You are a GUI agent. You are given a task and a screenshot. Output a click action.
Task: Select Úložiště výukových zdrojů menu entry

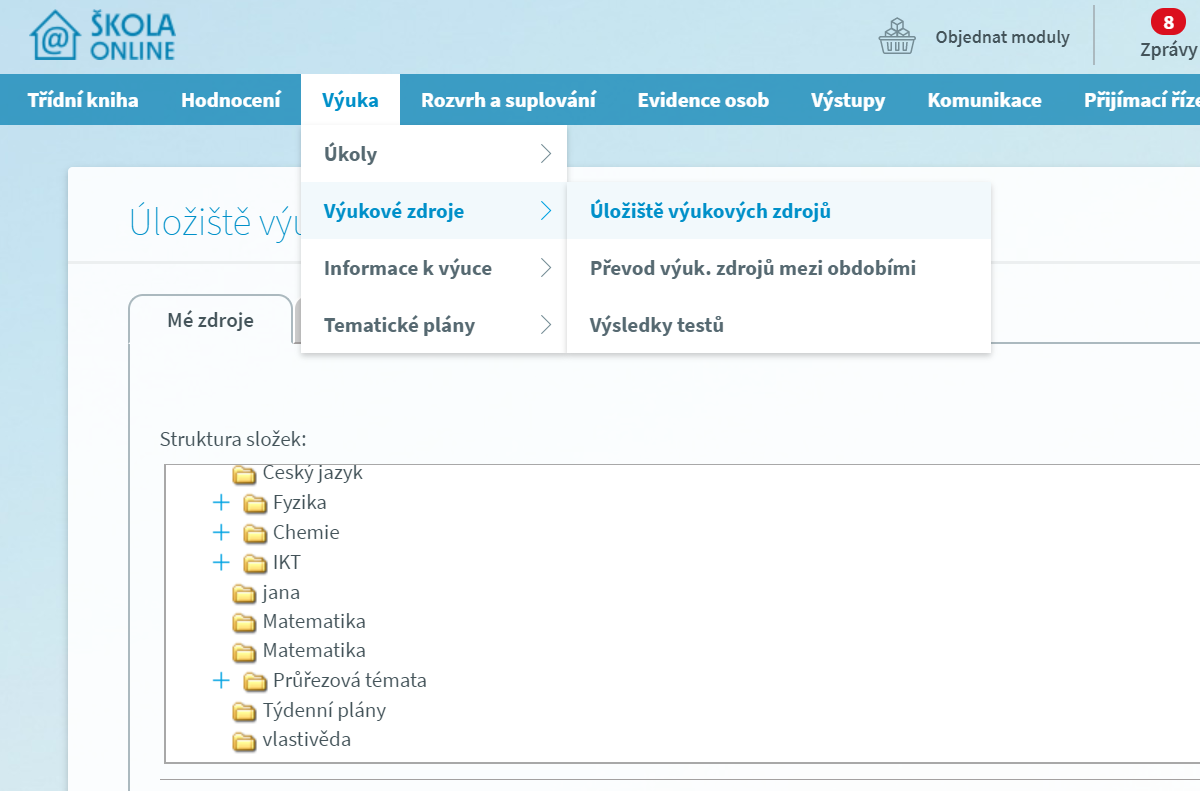tap(710, 211)
